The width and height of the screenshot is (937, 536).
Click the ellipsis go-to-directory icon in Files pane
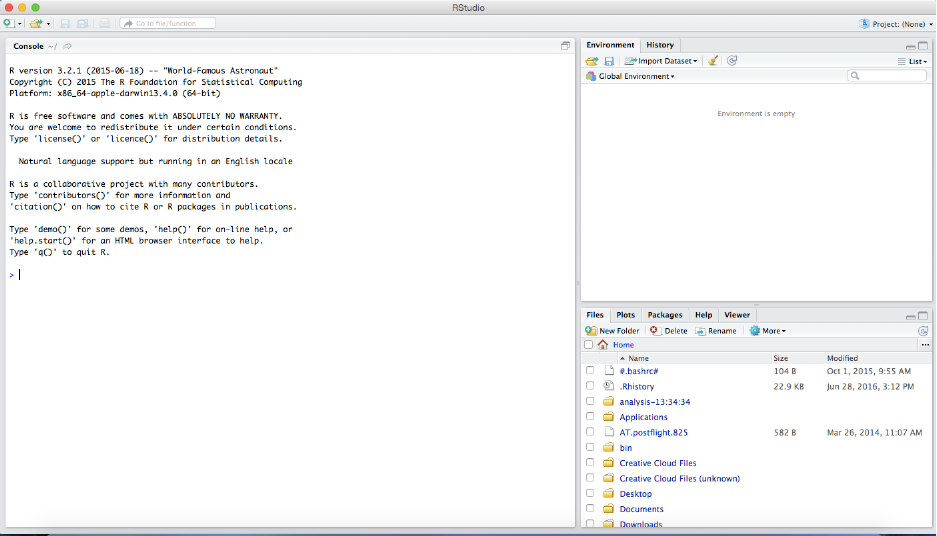pyautogui.click(x=924, y=345)
